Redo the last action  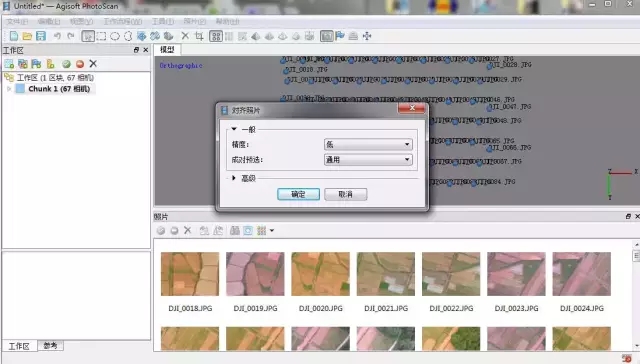[x=71, y=36]
